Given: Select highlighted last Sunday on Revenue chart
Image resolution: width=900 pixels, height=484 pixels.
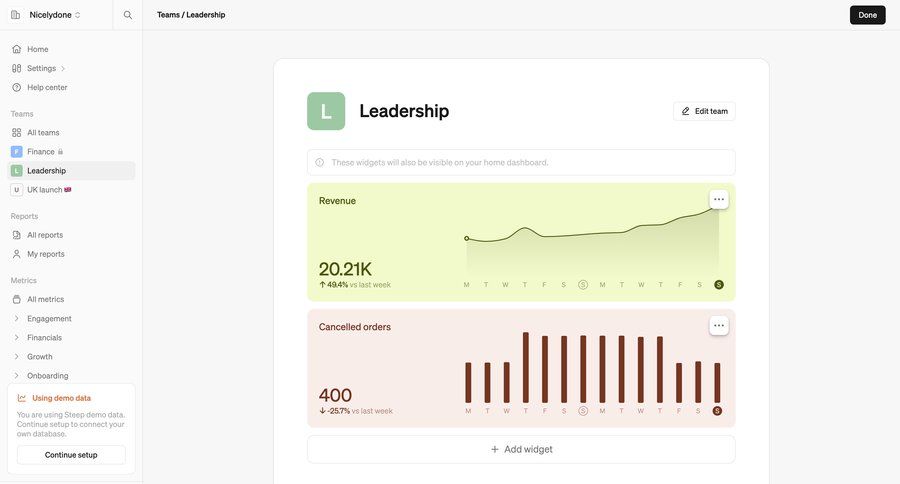Looking at the screenshot, I should (x=719, y=285).
